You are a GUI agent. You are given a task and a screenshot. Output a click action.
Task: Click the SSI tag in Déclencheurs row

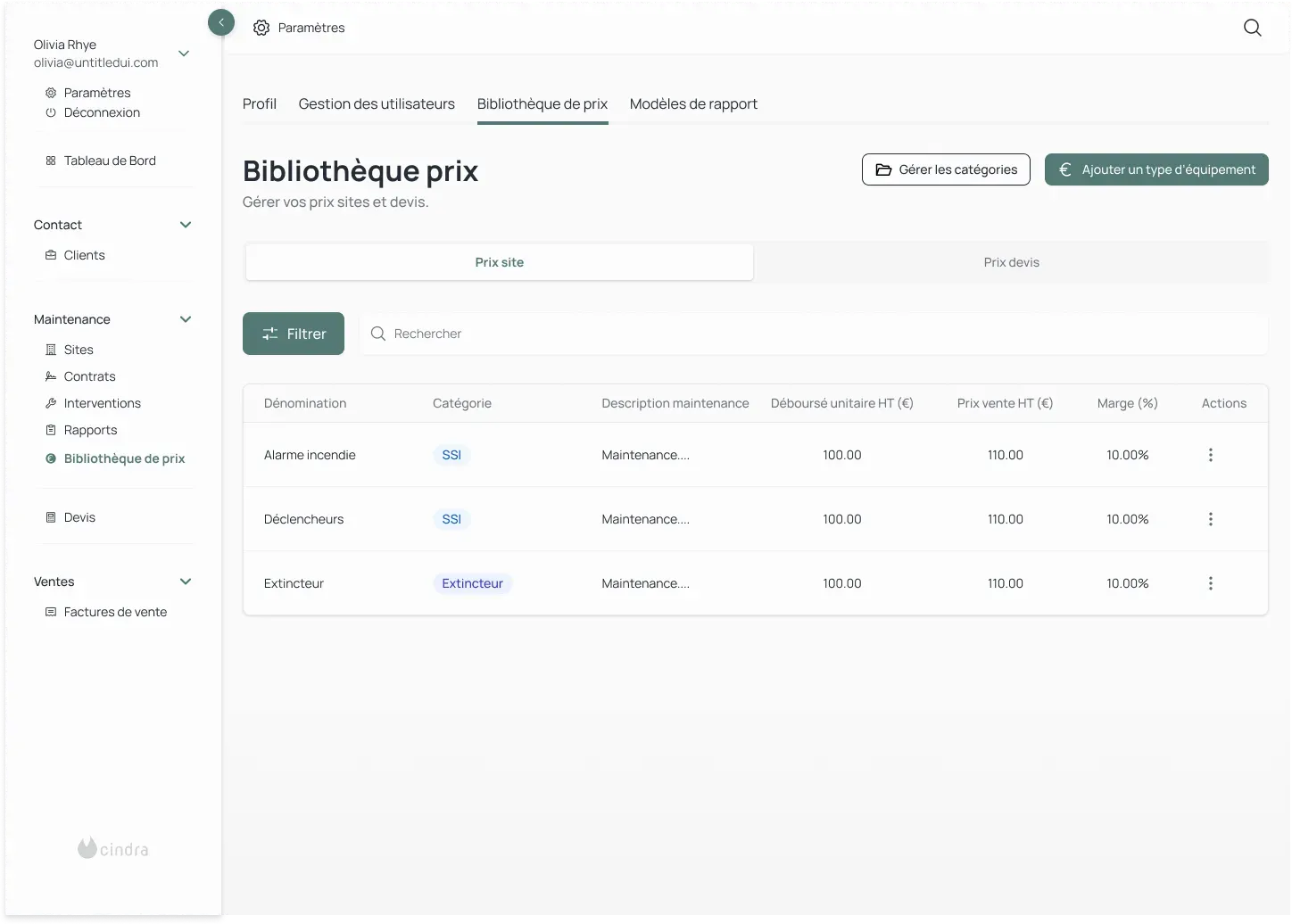(x=451, y=519)
